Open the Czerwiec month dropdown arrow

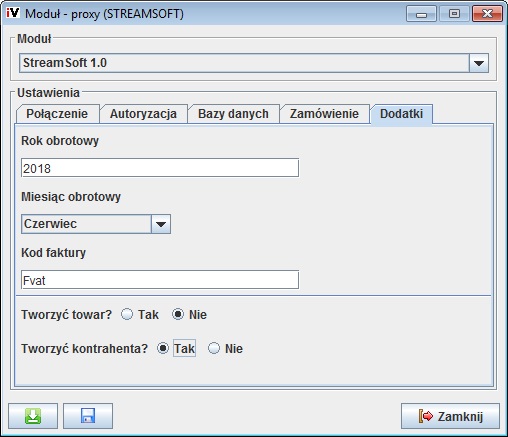pos(161,224)
